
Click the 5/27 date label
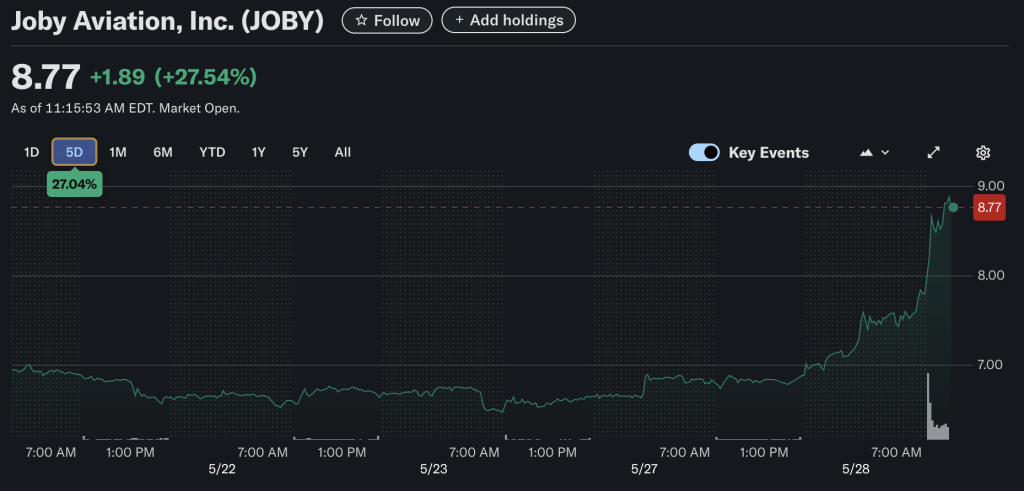pyautogui.click(x=645, y=469)
